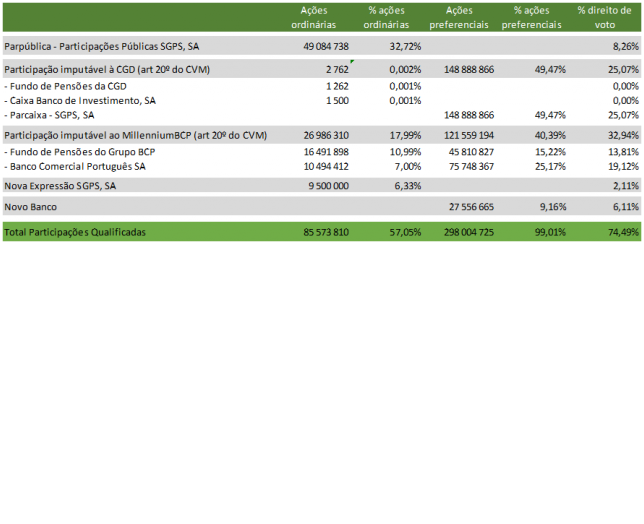This screenshot has width=644, height=524.
Task: Click the total 74,49% cell
Action: tap(623, 232)
